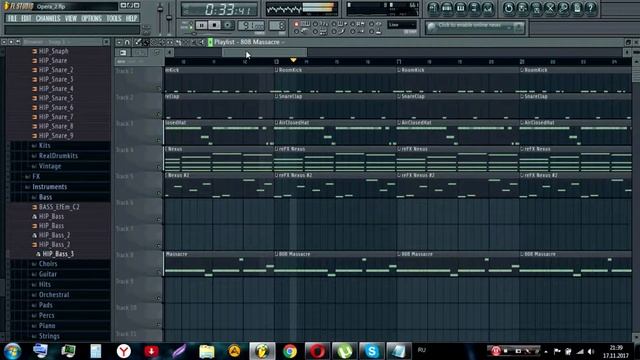Click the save project round icon
The width and height of the screenshot is (640, 360).
pyautogui.click(x=522, y=8)
